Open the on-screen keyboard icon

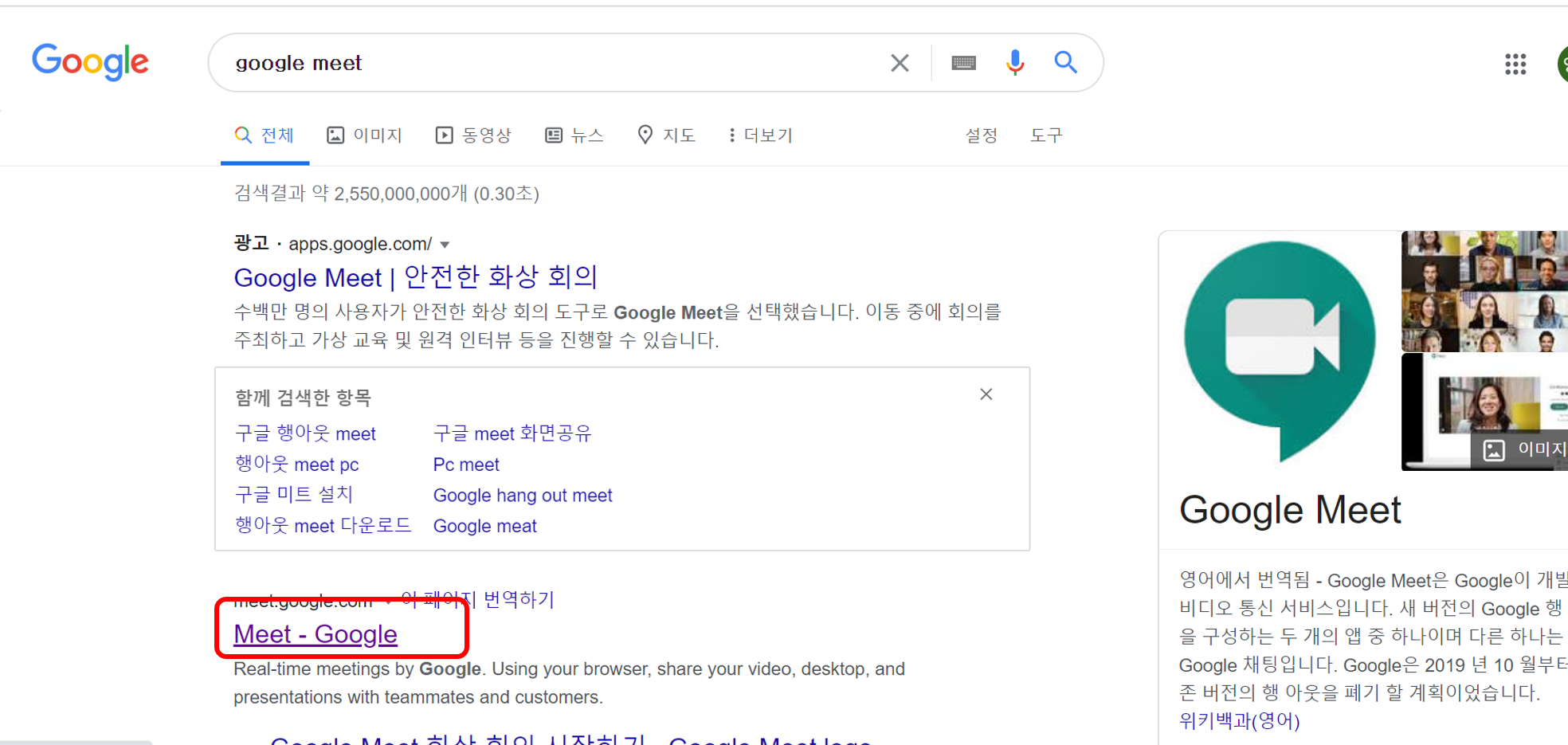[963, 63]
